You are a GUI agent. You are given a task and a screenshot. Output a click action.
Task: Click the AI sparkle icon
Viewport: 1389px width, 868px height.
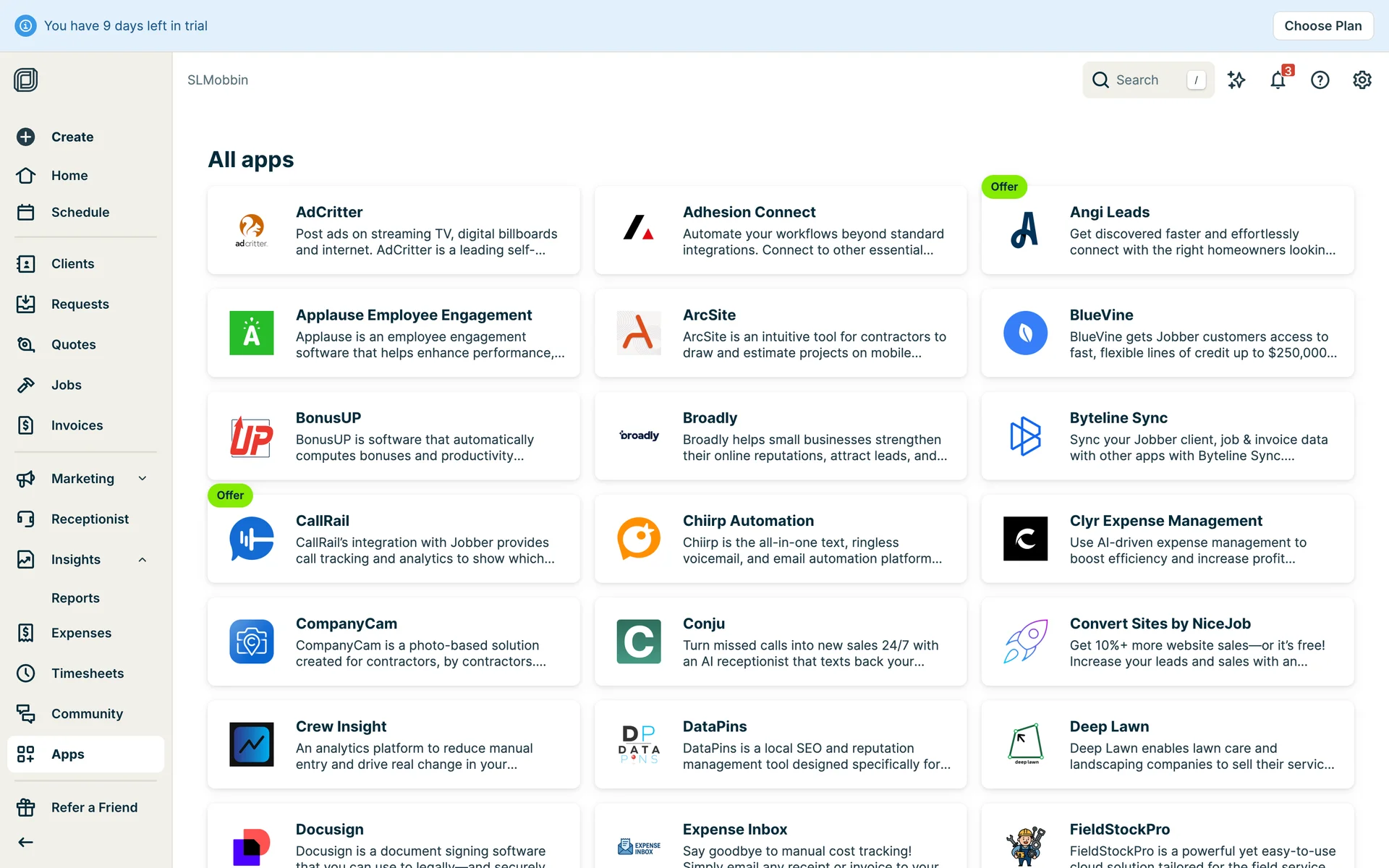click(1236, 80)
